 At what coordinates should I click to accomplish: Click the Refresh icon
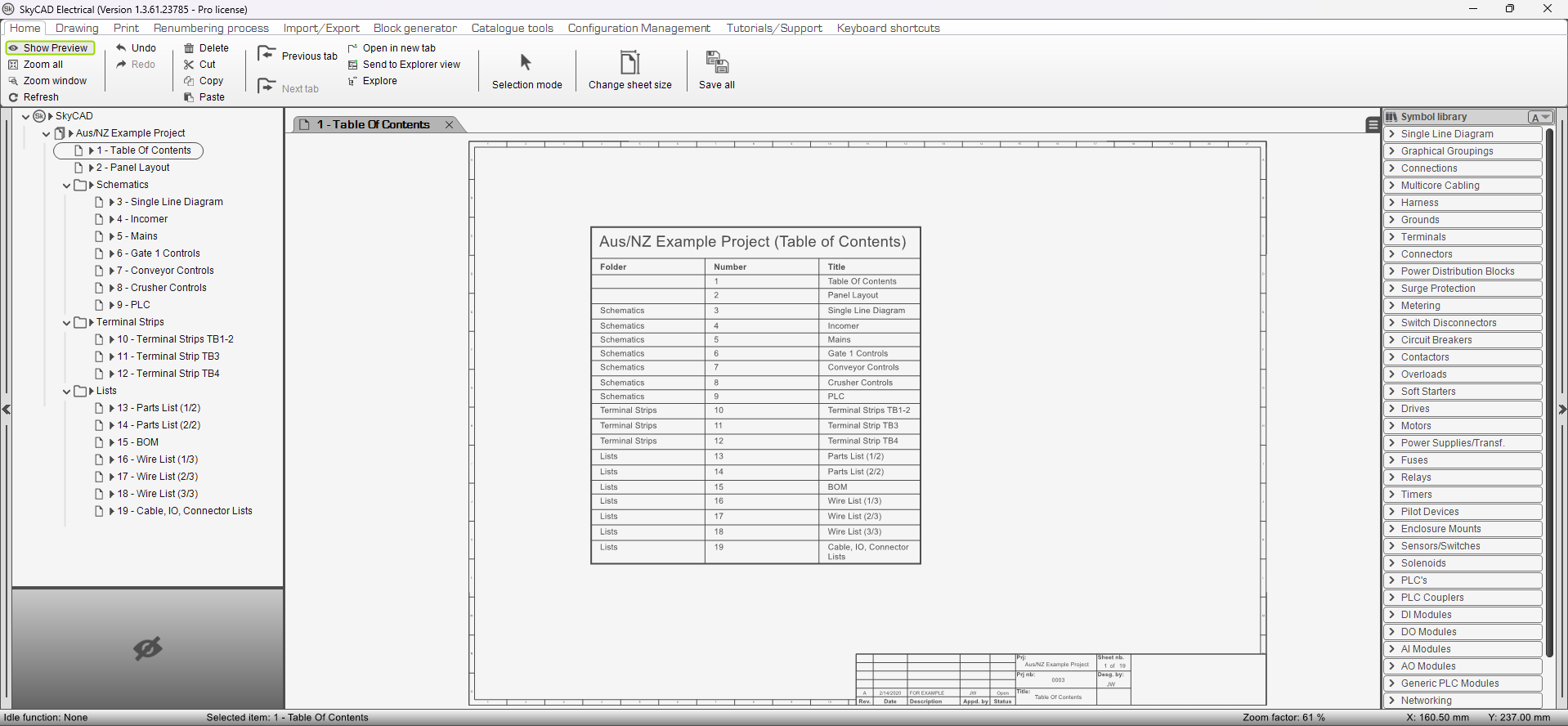point(13,97)
